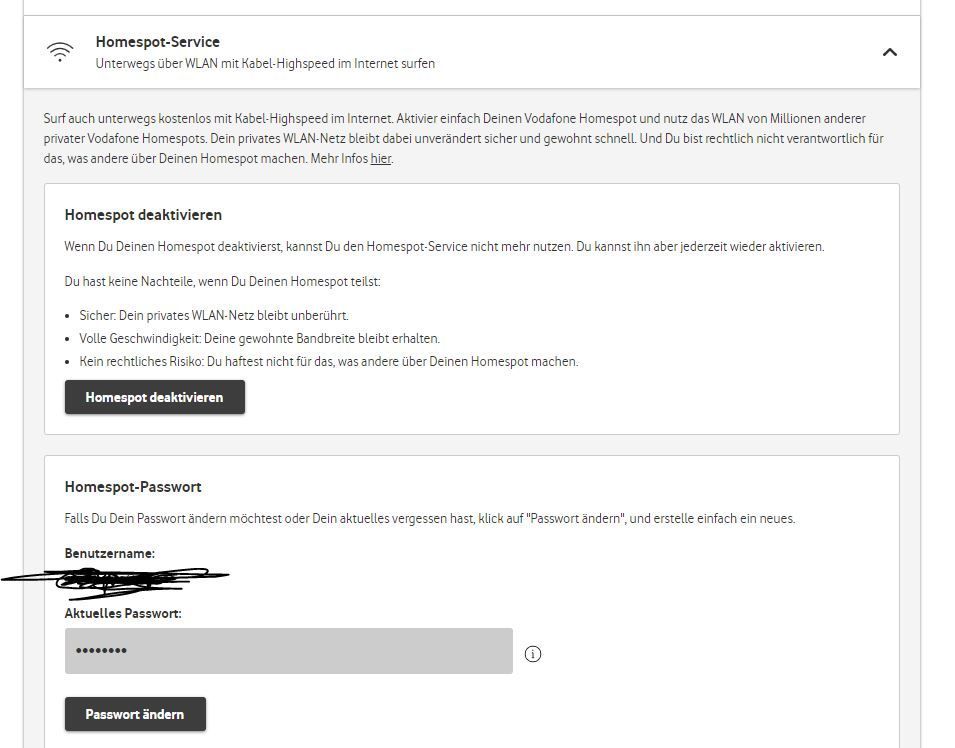
Task: Click the Homespot-Service header title
Action: point(157,42)
